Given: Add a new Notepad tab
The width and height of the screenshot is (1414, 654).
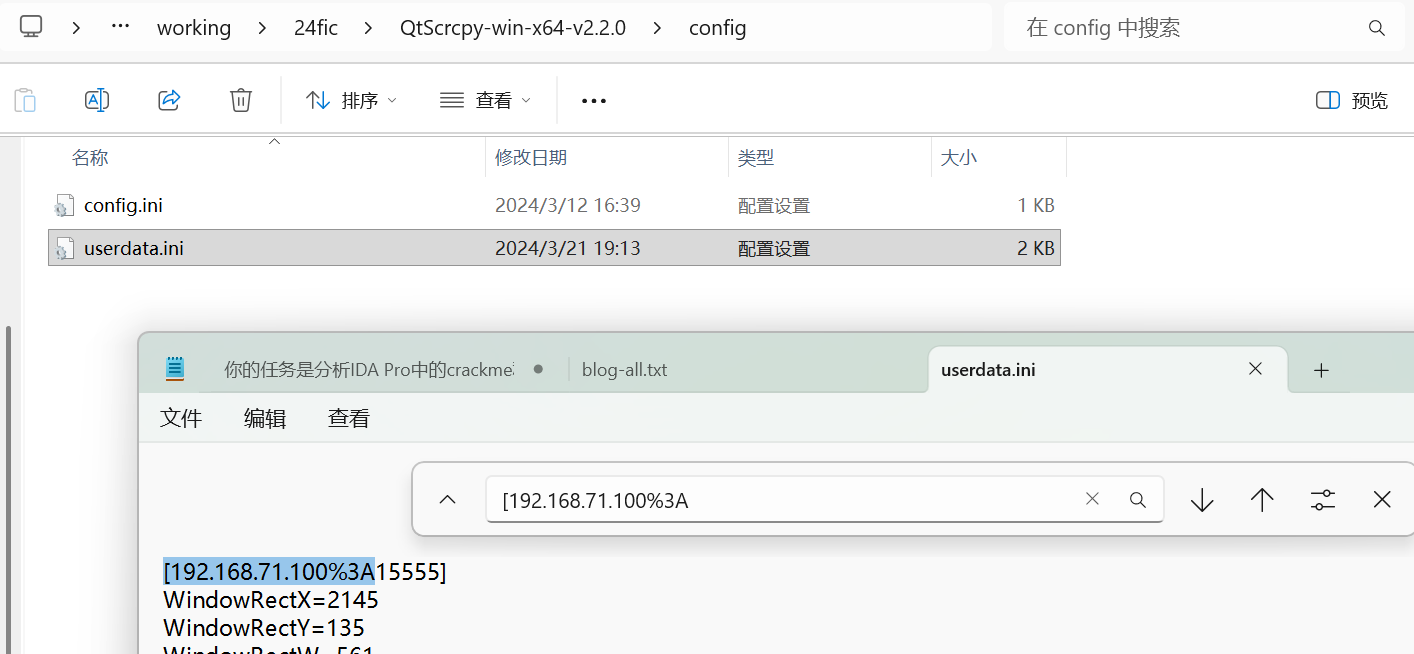Looking at the screenshot, I should [x=1321, y=370].
